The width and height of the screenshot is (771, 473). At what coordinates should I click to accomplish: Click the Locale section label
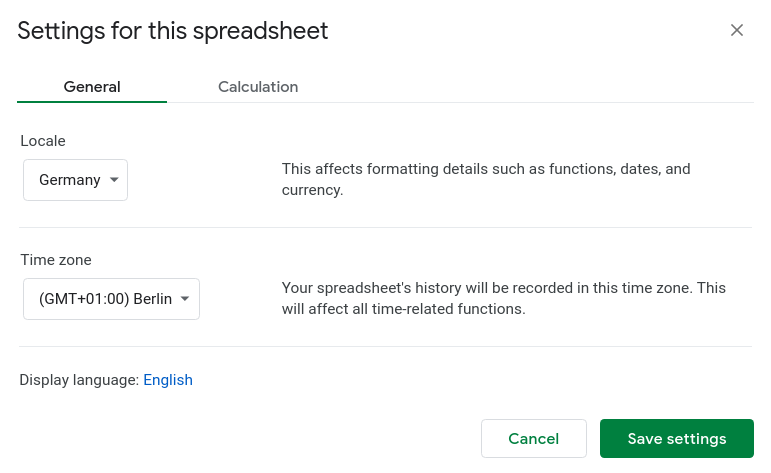click(x=43, y=141)
